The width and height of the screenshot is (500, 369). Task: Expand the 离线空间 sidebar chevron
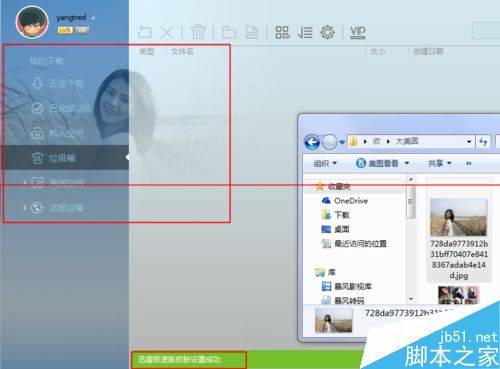(24, 182)
